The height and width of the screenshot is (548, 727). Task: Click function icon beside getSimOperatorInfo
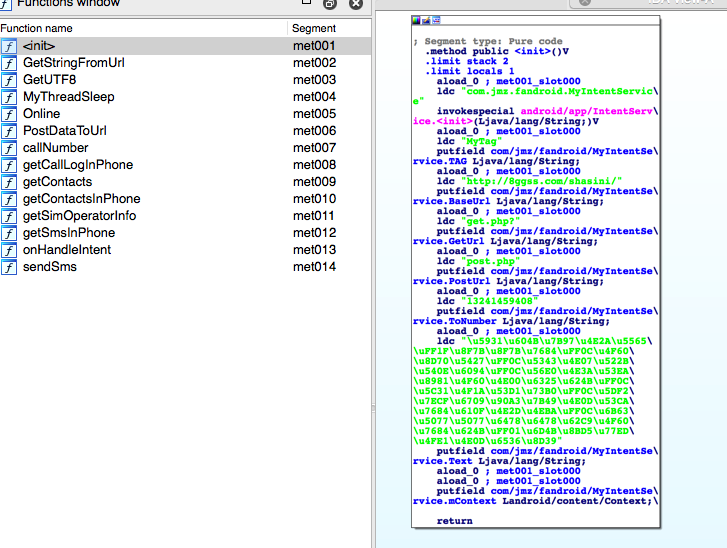[x=9, y=216]
